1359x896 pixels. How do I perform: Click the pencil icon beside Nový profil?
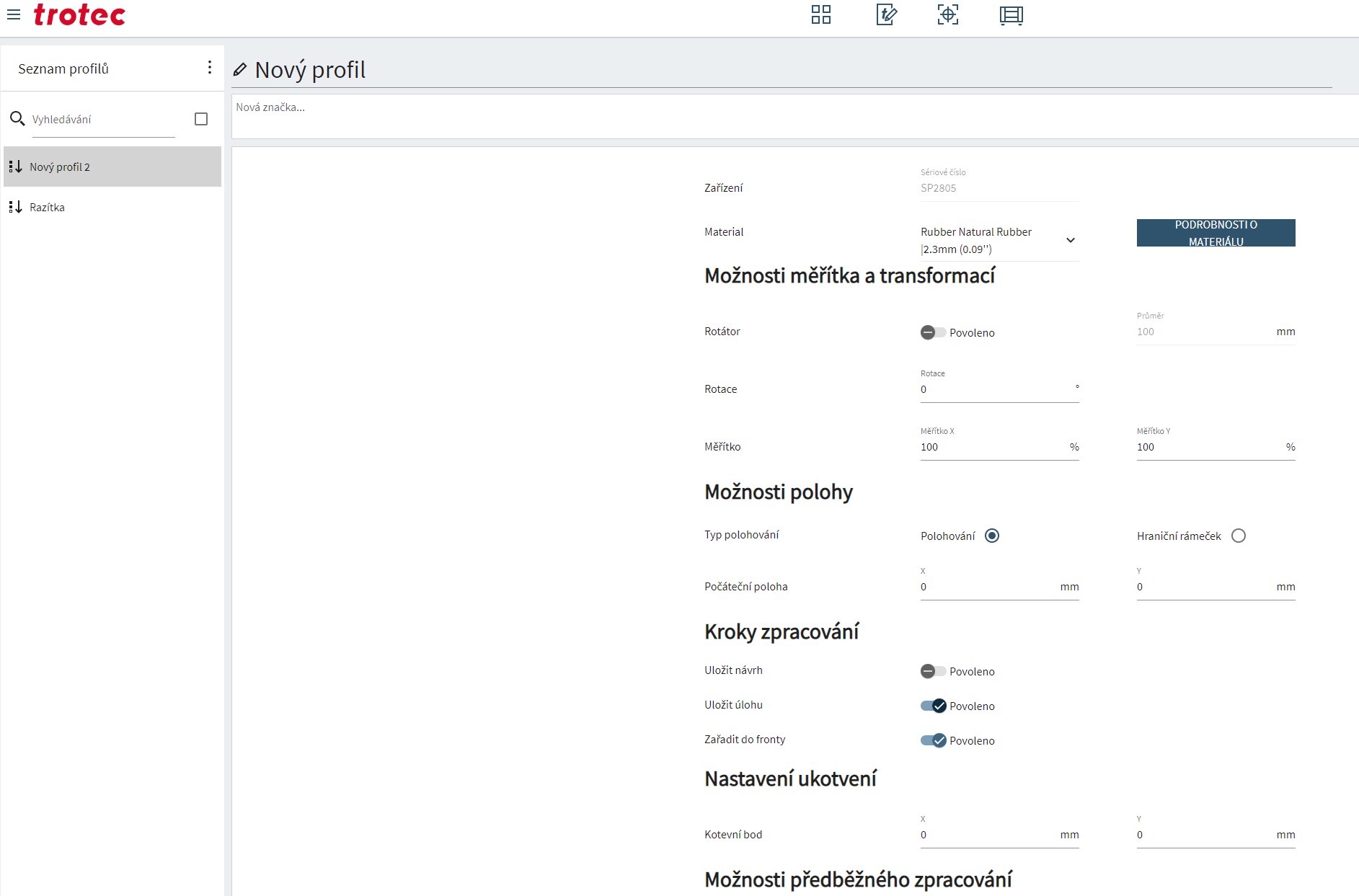(240, 70)
